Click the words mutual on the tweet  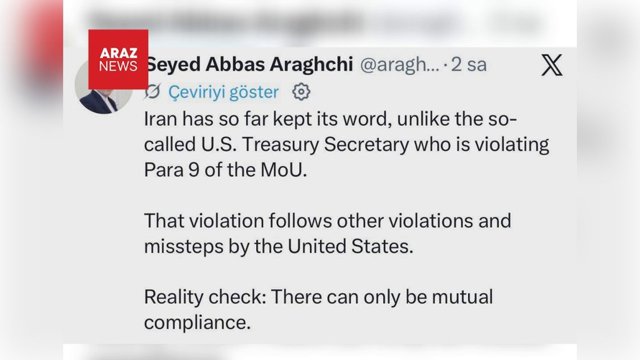click(x=462, y=297)
